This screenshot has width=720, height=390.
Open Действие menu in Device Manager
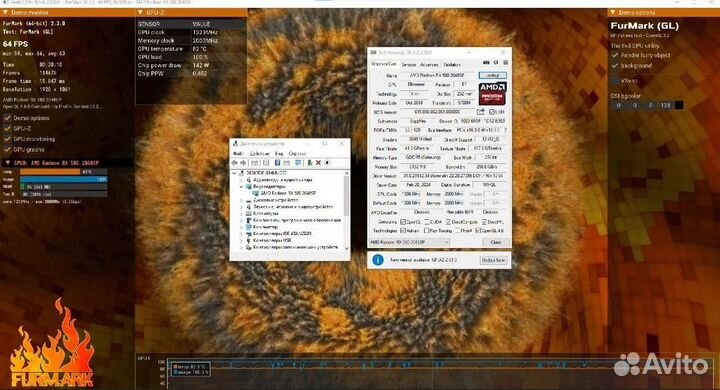(259, 153)
